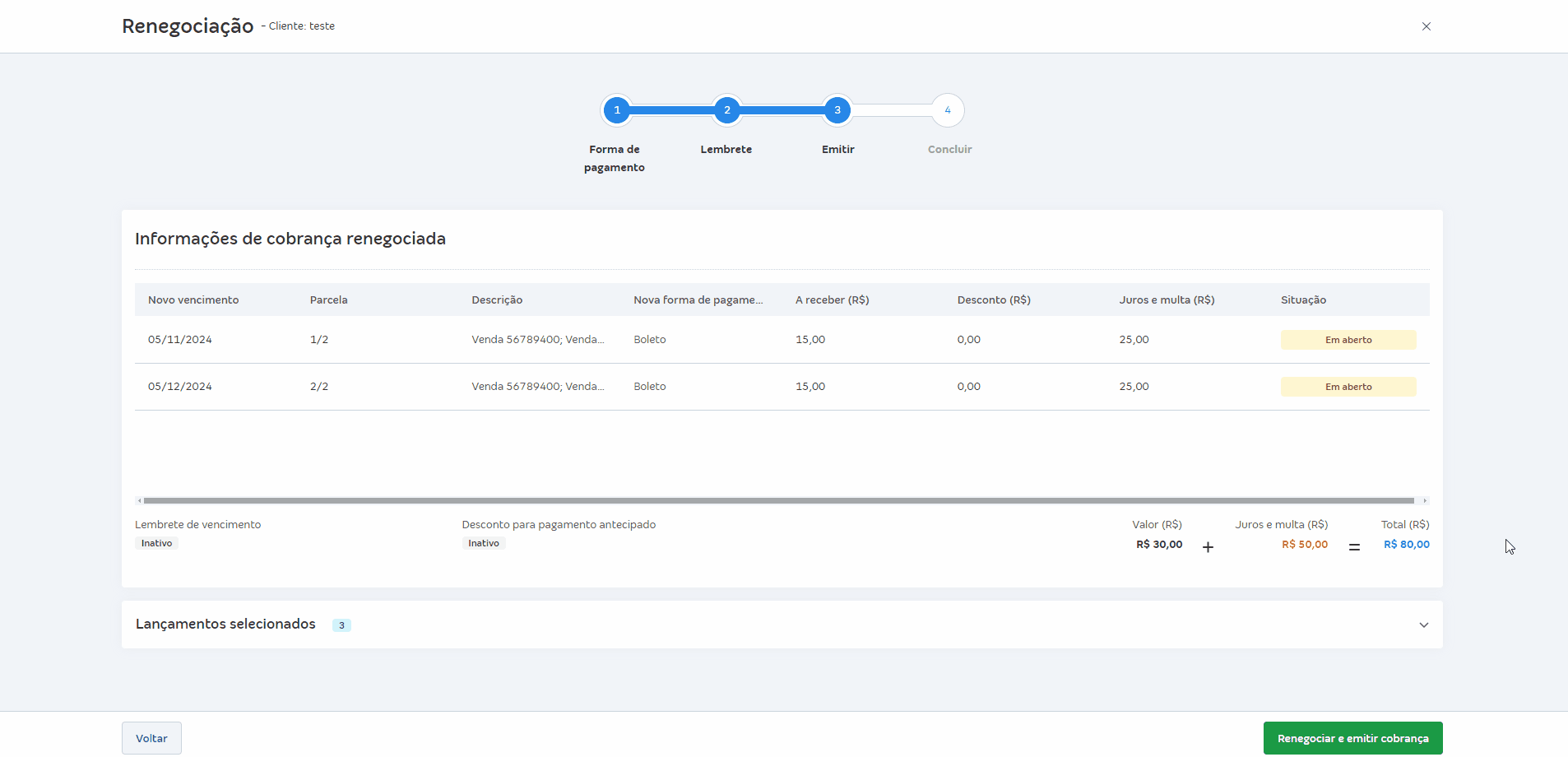Screen dimensions: 1568x757
Task: Click the Situação column header
Action: pyautogui.click(x=1303, y=300)
